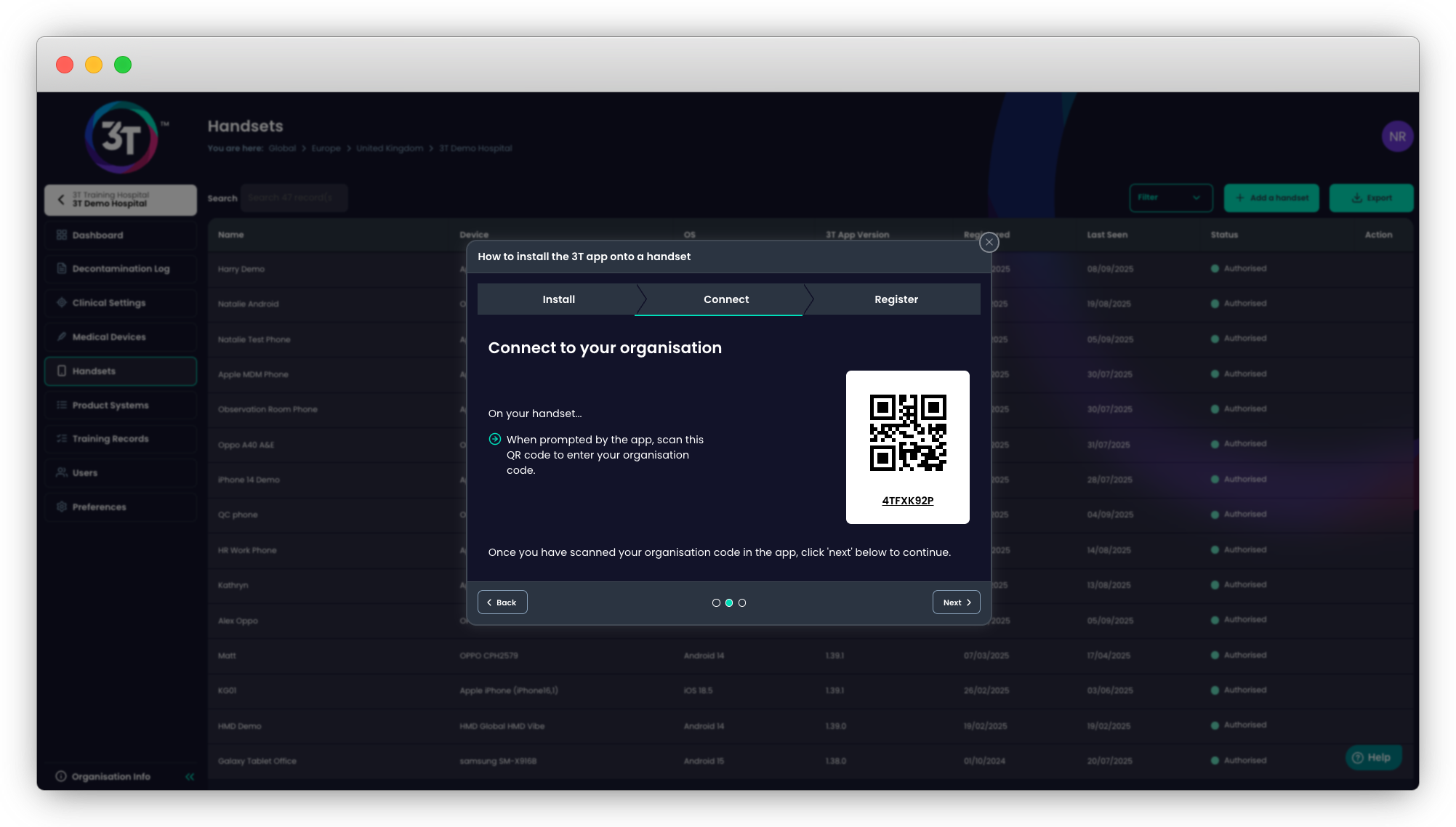This screenshot has height=827, width=1456.
Task: Click the Next button in the dialog
Action: (x=957, y=602)
